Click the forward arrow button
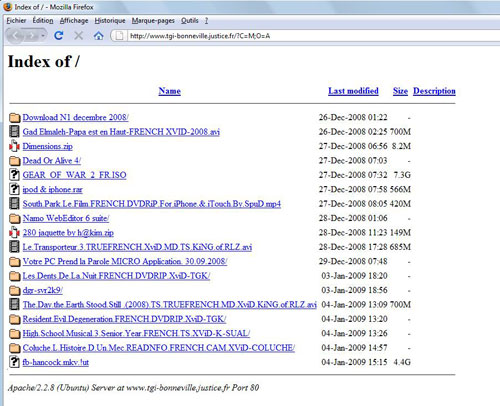The height and width of the screenshot is (406, 500). tap(32, 35)
